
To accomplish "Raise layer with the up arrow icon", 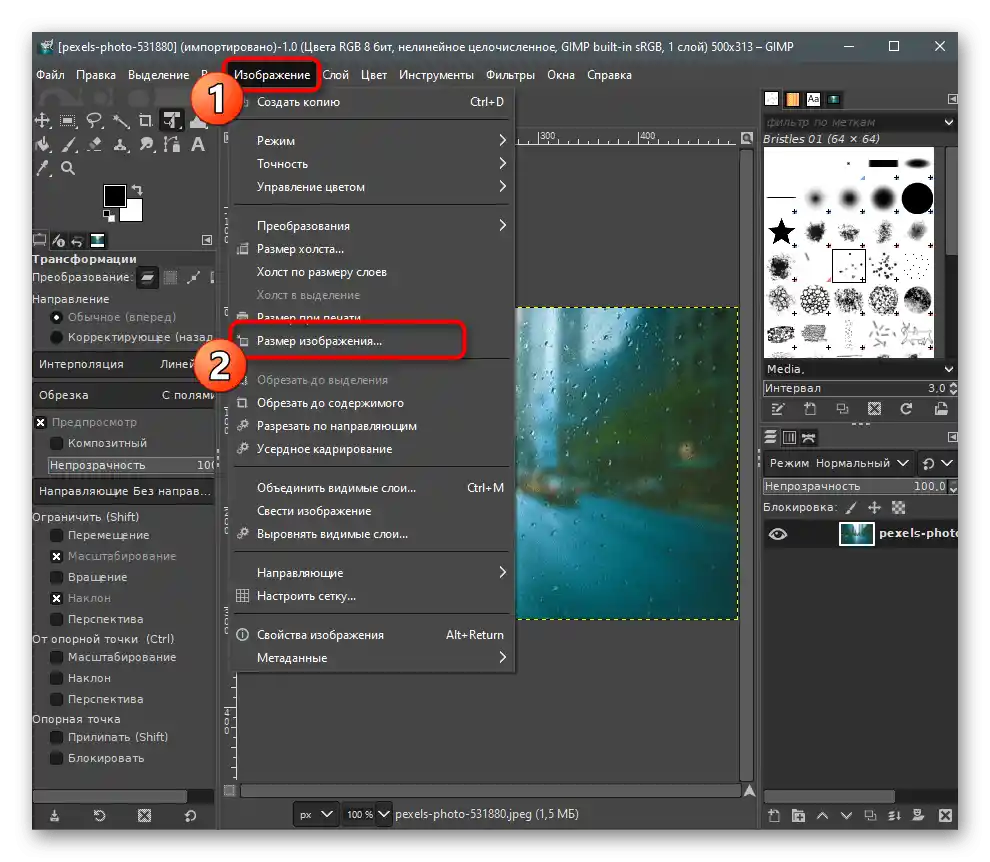I will (822, 815).
